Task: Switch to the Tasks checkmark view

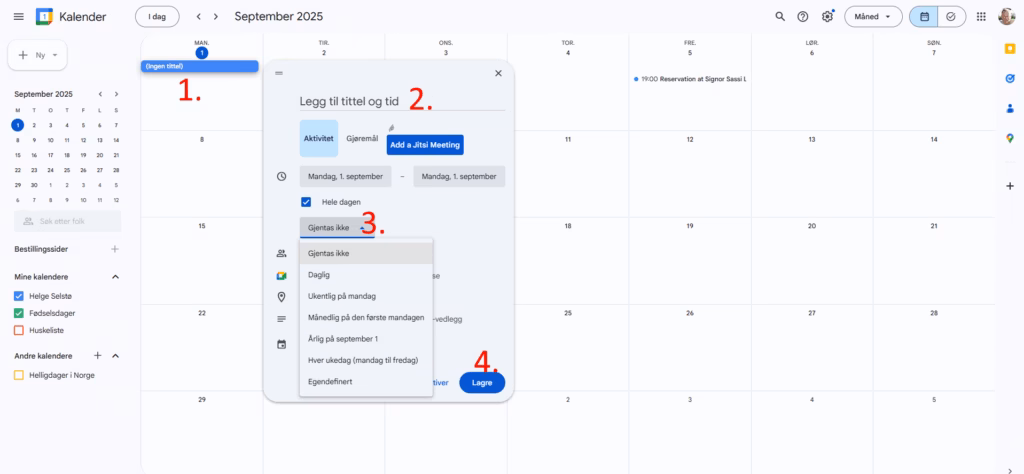Action: point(951,17)
